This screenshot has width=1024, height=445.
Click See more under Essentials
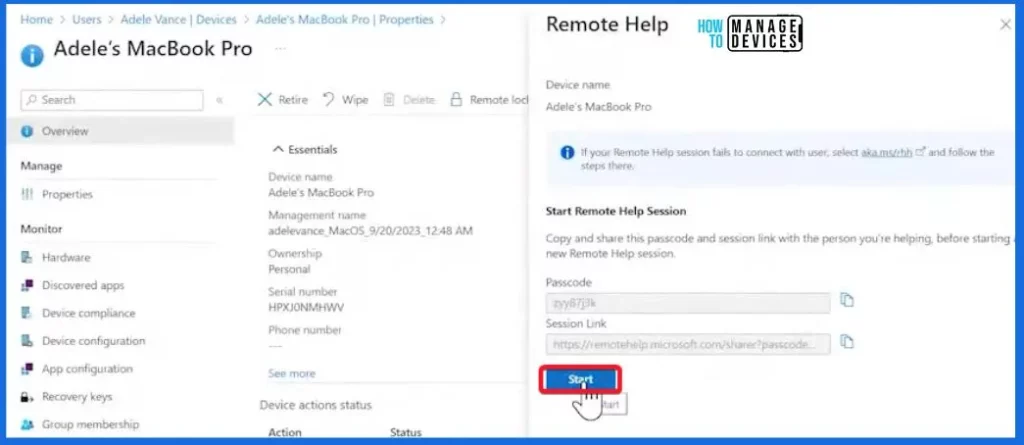[x=291, y=374]
